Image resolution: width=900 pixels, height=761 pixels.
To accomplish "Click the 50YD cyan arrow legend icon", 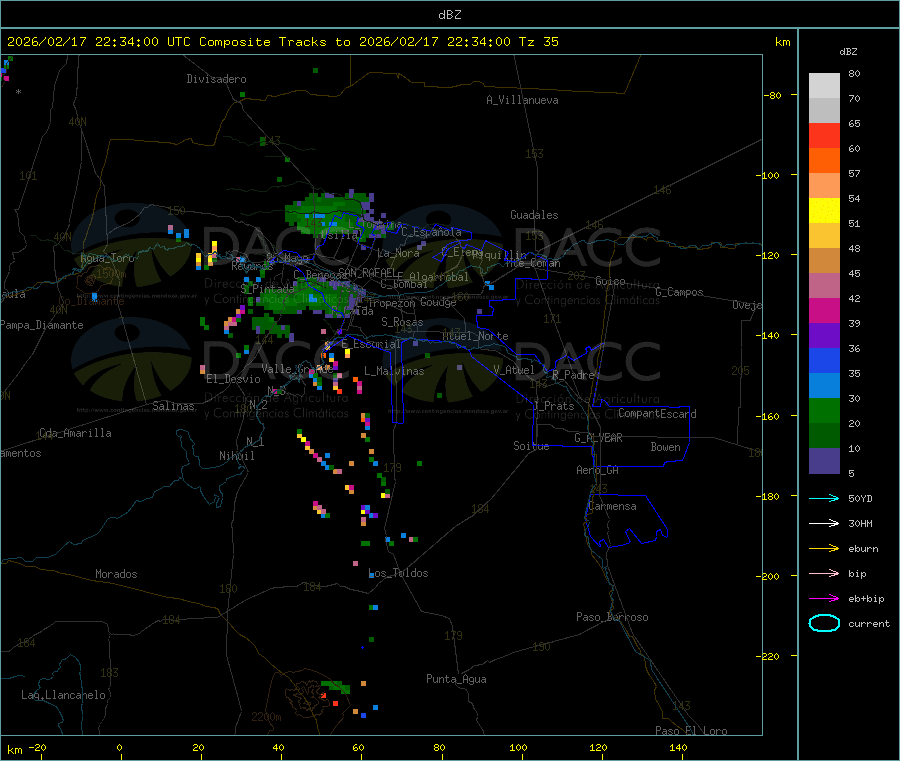I will [824, 498].
